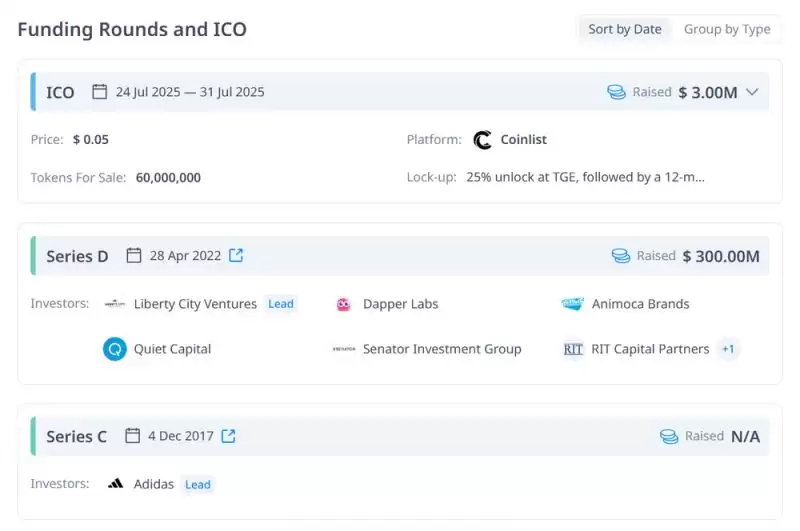This screenshot has width=800, height=531.
Task: Click the RIT Capital Partners logo
Action: coord(573,349)
